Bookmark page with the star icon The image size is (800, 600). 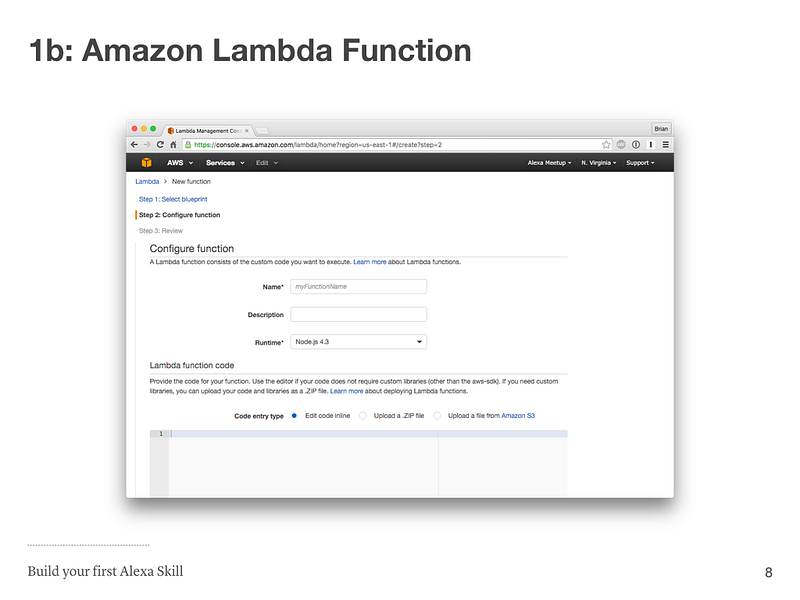(606, 145)
